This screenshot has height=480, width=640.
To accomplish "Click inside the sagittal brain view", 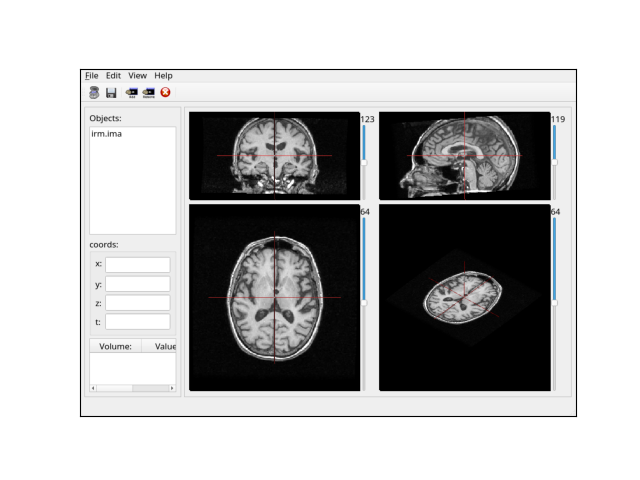I will (464, 156).
